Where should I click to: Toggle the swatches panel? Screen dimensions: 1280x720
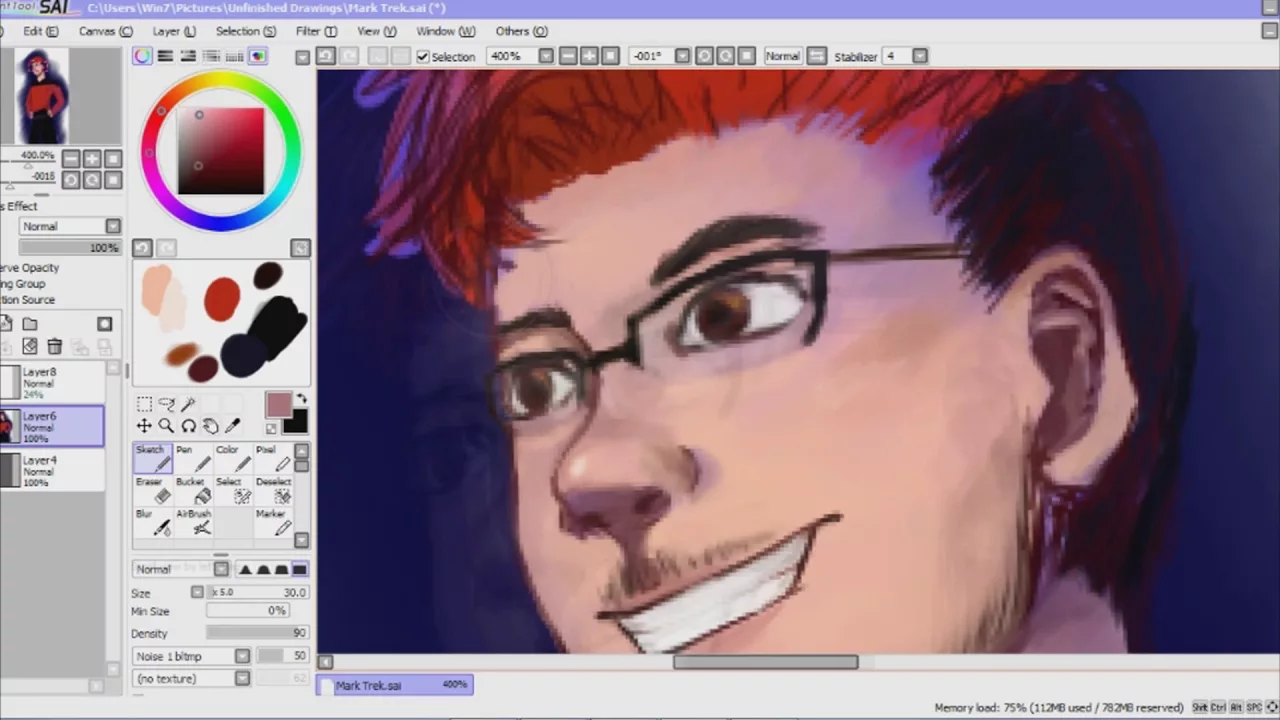[x=234, y=56]
